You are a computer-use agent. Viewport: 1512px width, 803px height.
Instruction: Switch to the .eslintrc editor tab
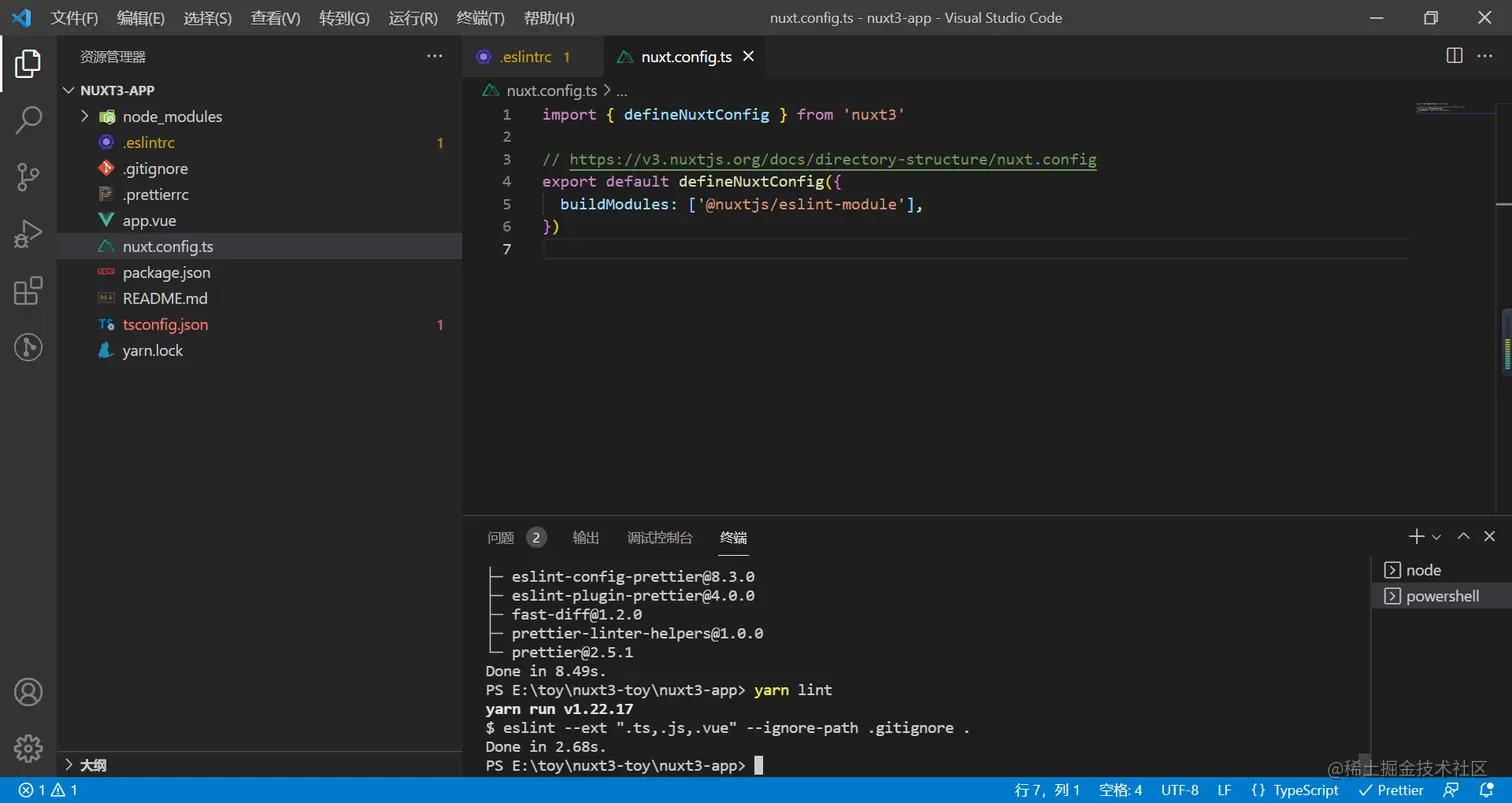point(525,57)
